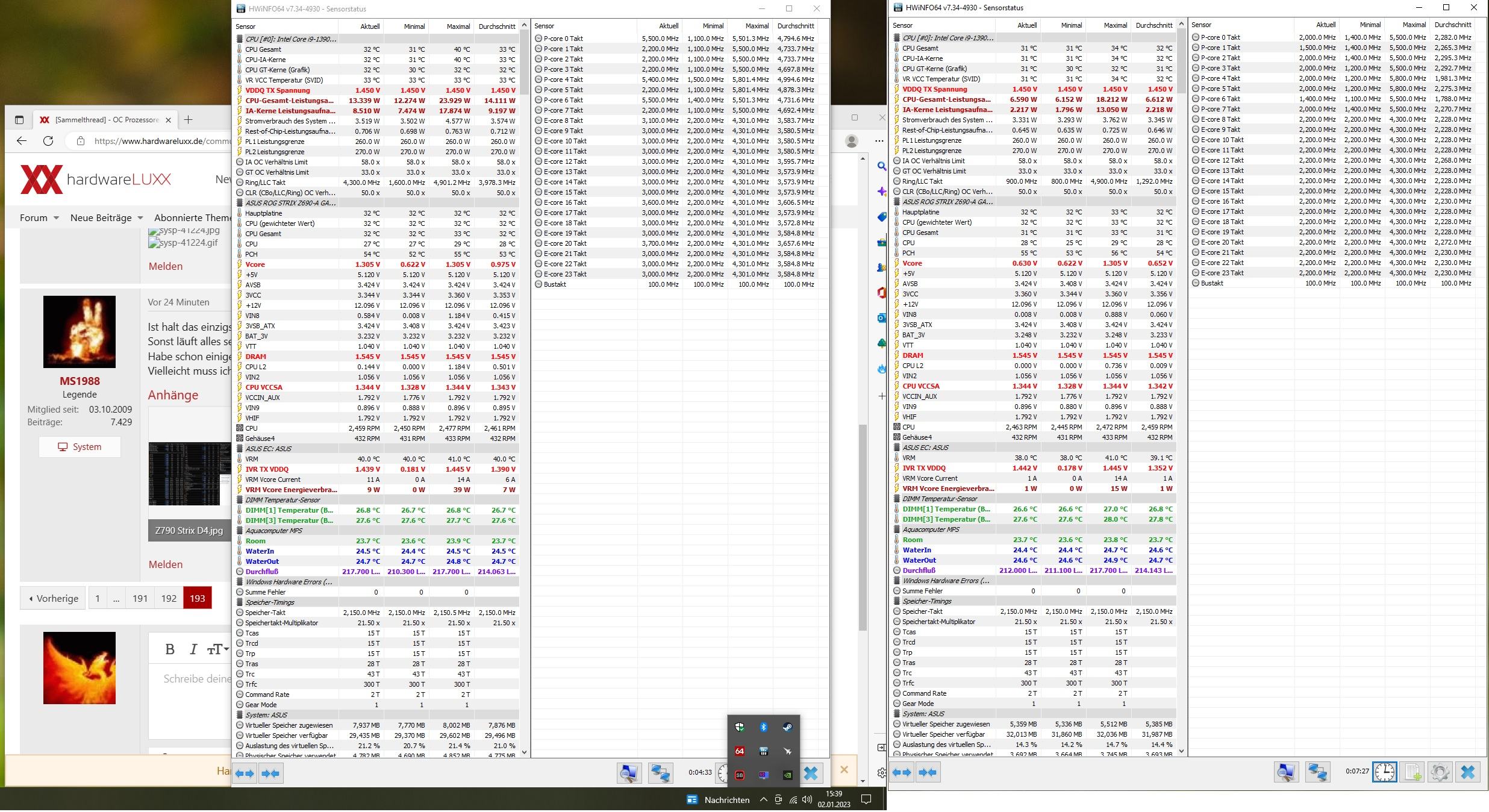The width and height of the screenshot is (1489, 812).
Task: Click the logging document-plus icon in right HWiNFO window
Action: (1413, 772)
